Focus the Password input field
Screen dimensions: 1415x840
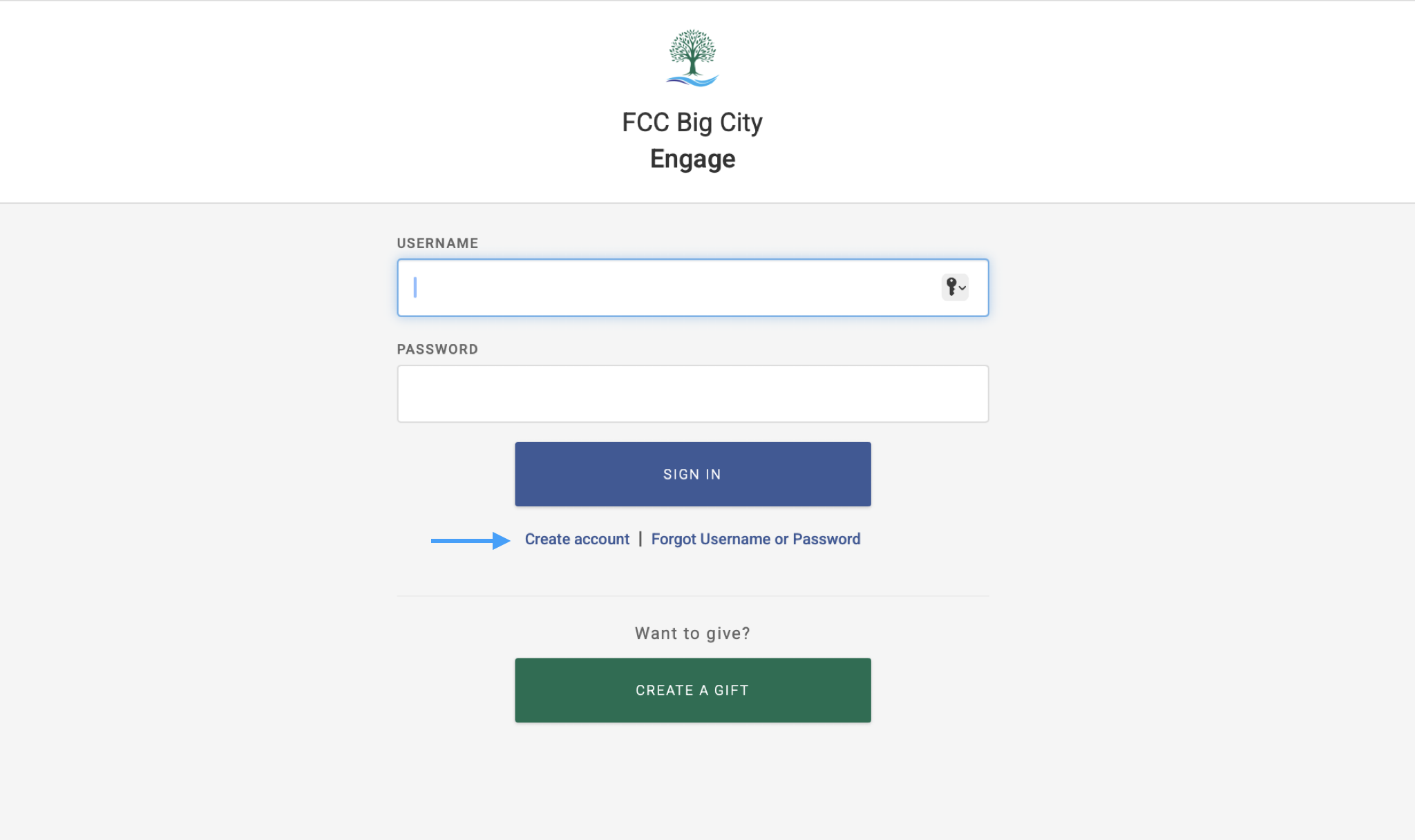coord(692,393)
